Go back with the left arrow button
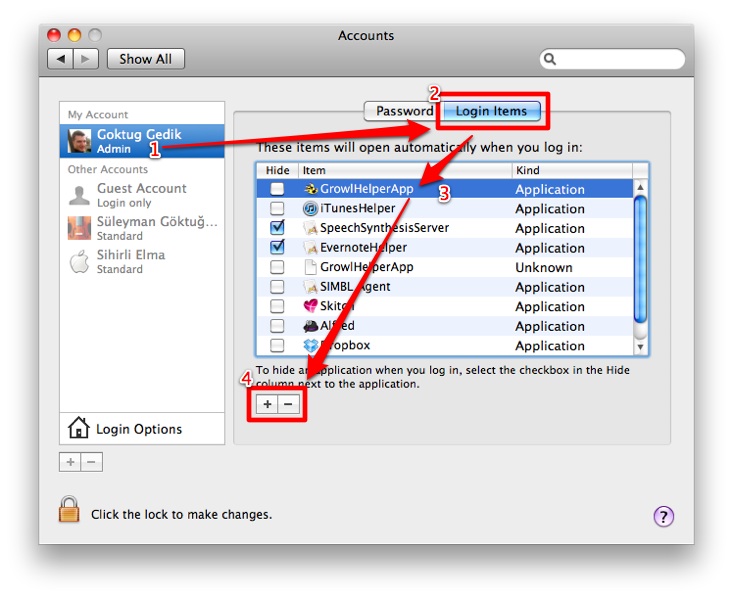 click(x=62, y=59)
